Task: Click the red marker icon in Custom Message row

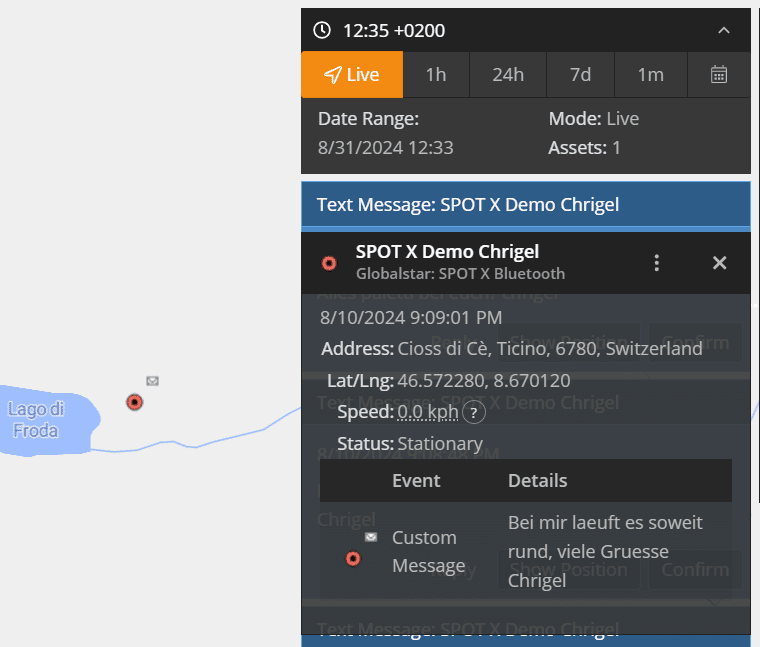Action: coord(353,558)
